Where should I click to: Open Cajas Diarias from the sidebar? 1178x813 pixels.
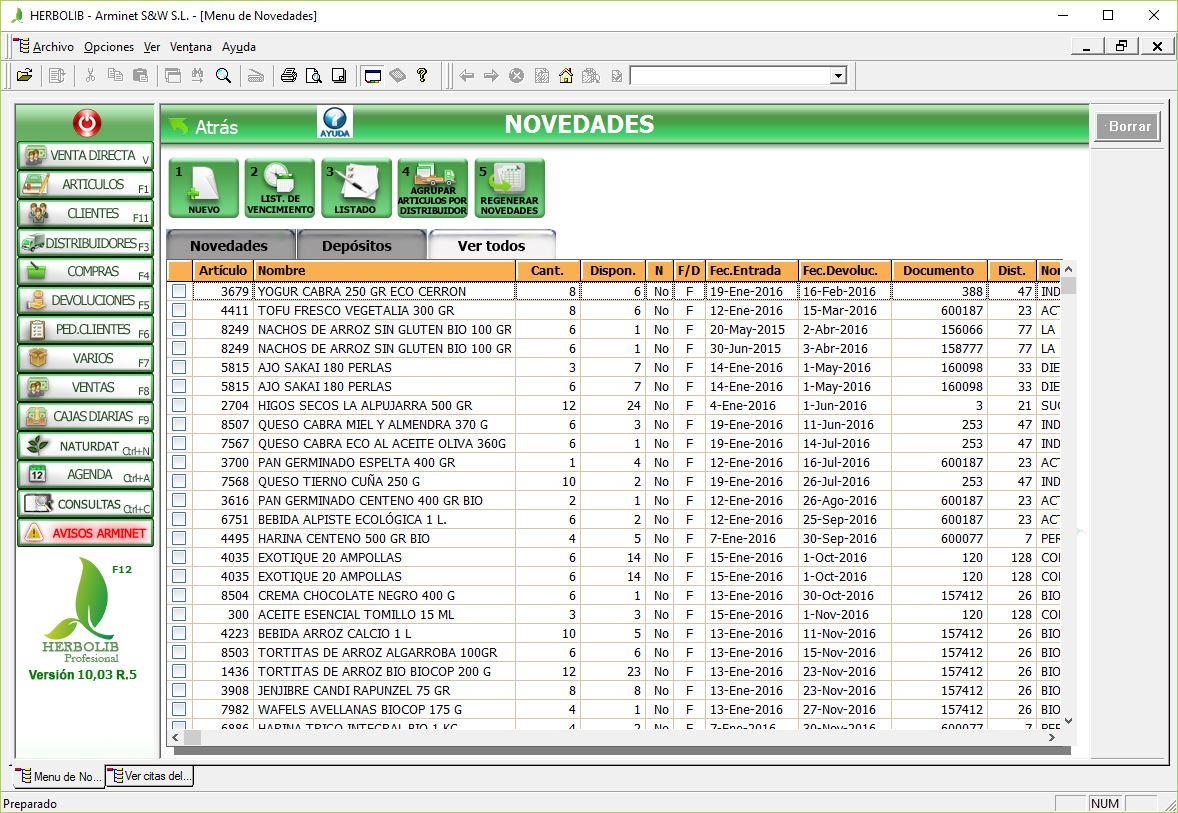coord(86,416)
